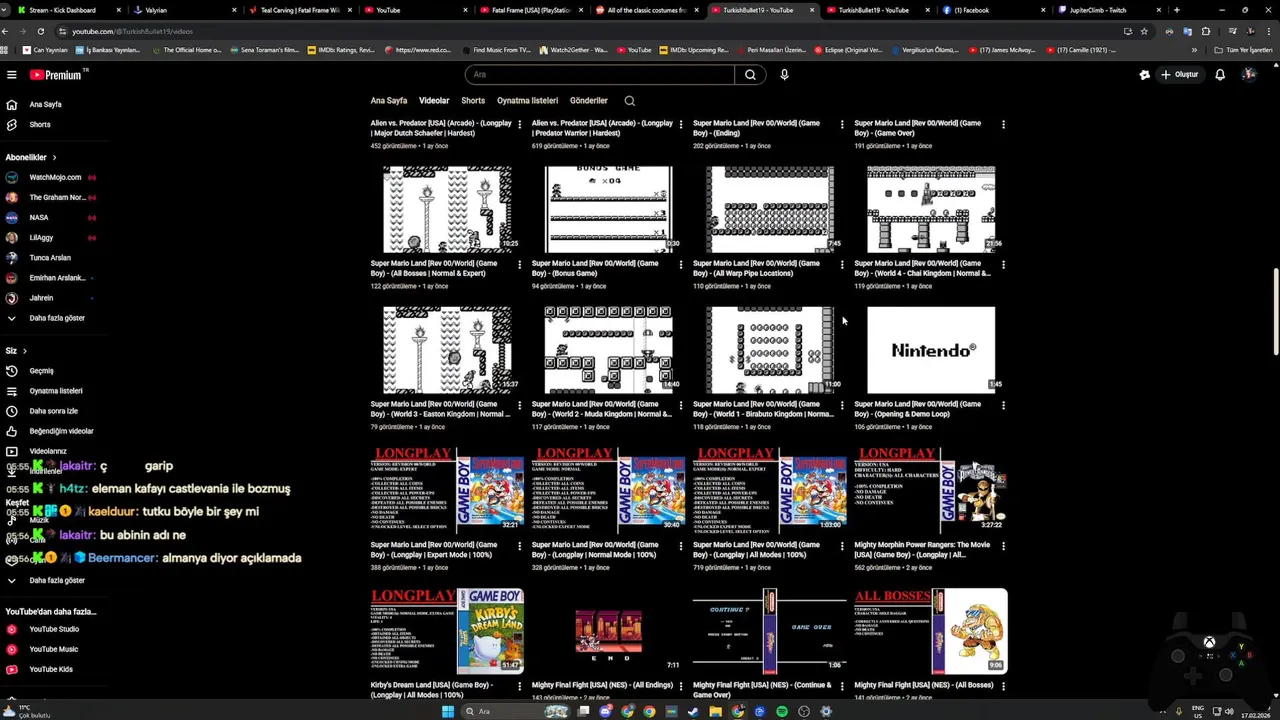This screenshot has width=1280, height=720.
Task: Open Shorts from the sidebar
Action: click(x=40, y=125)
